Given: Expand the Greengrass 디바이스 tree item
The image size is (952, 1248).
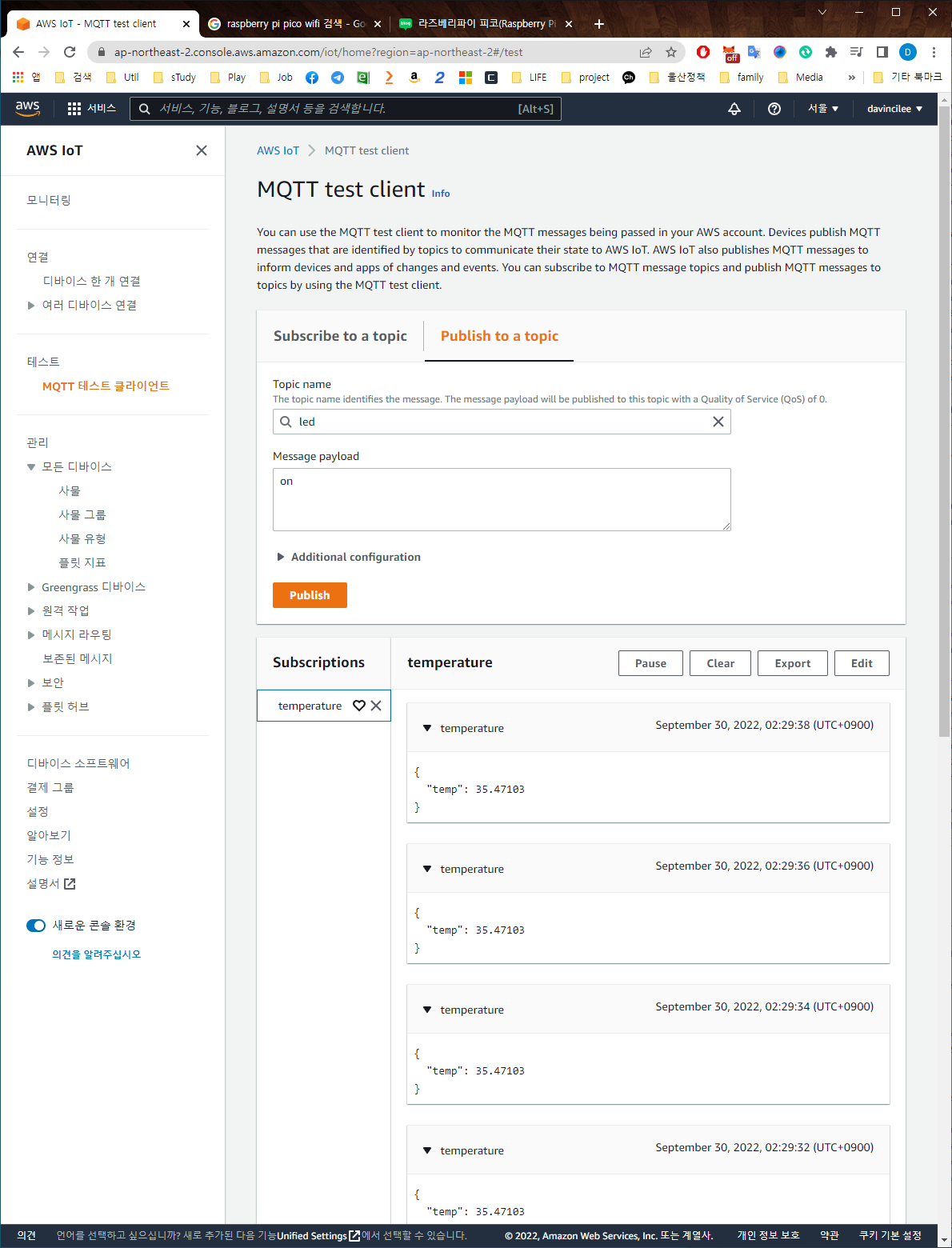Looking at the screenshot, I should pos(31,587).
